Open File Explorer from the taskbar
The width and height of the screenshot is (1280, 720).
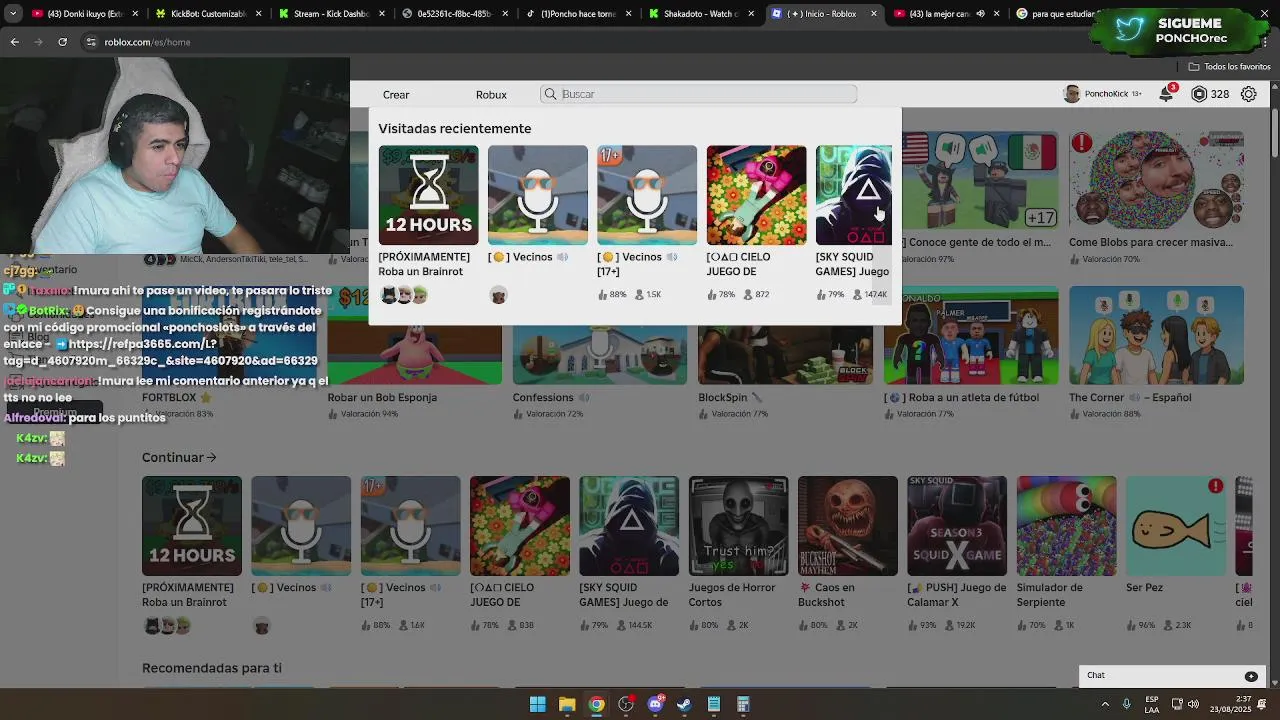point(567,704)
